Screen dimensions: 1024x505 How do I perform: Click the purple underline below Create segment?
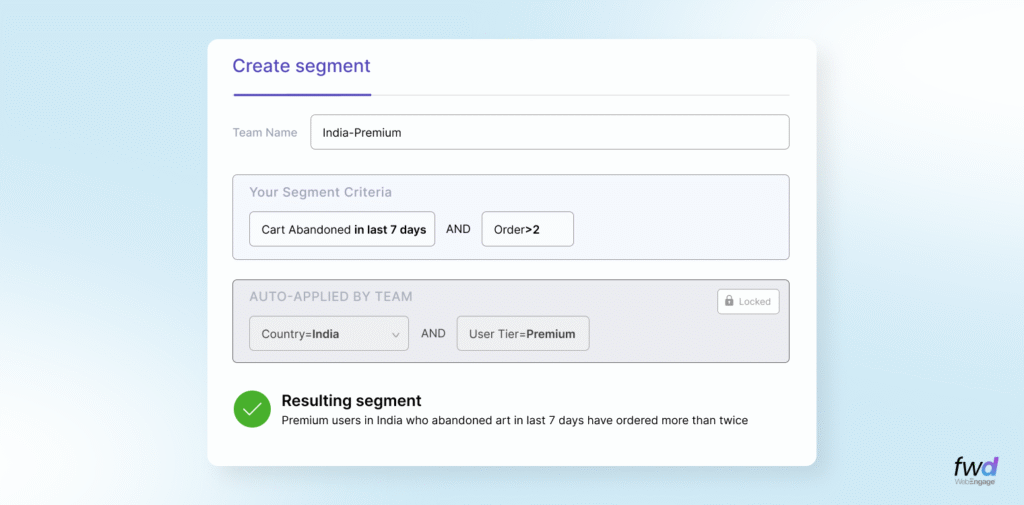pos(302,95)
